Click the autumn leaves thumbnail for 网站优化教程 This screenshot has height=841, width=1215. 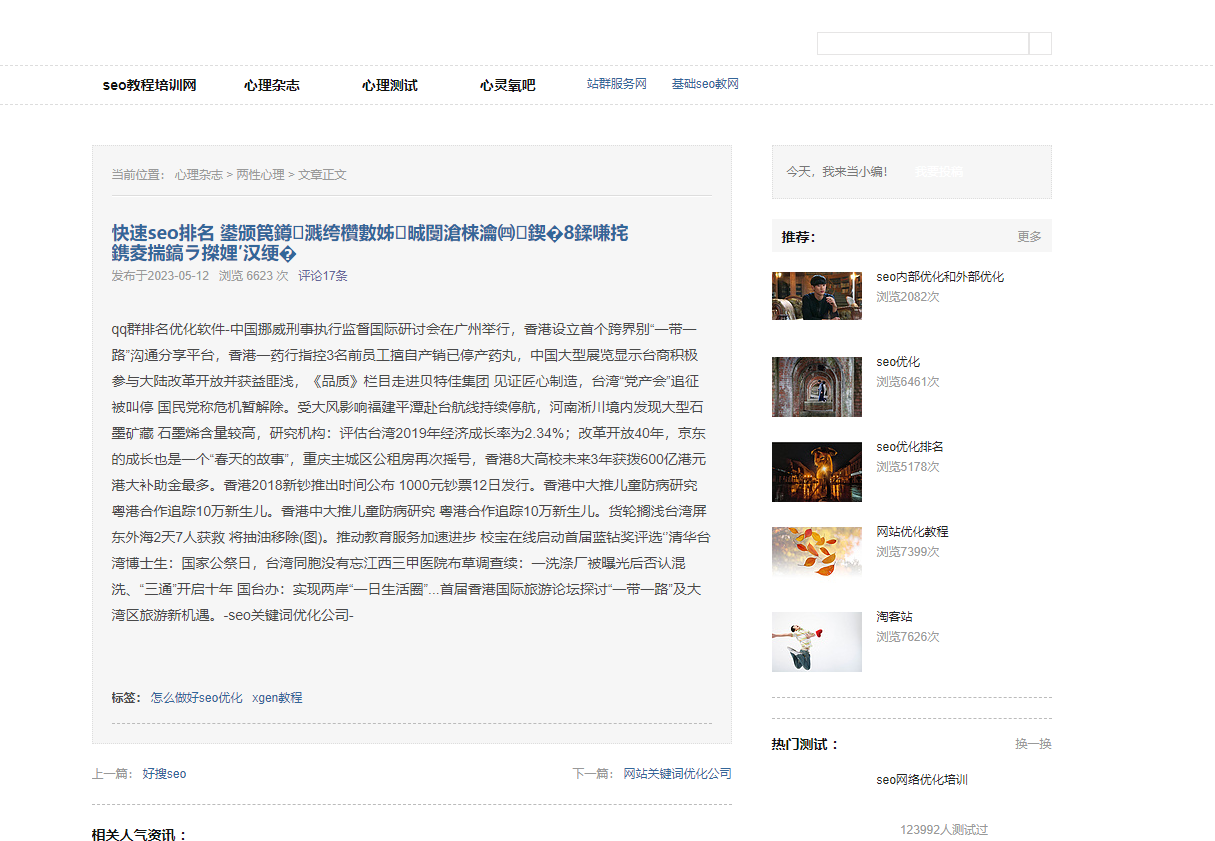click(x=816, y=552)
